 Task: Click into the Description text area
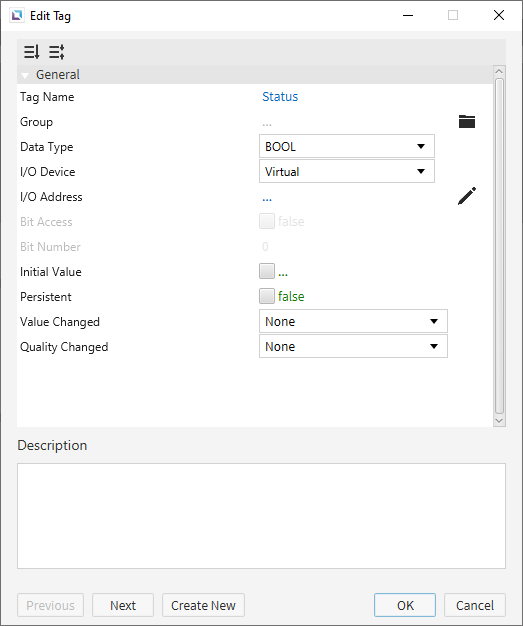[x=261, y=516]
